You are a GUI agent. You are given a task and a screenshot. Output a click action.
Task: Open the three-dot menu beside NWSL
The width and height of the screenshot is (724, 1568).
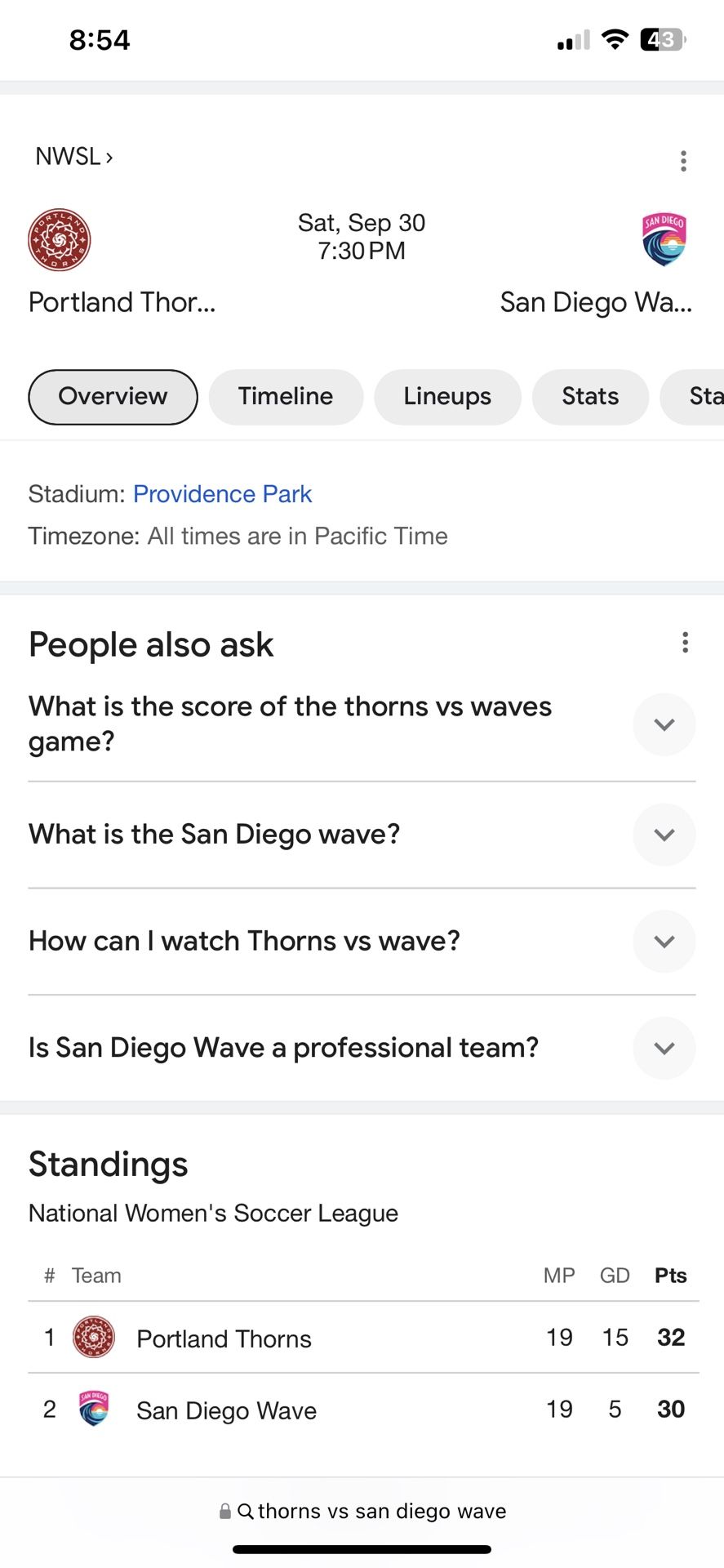click(683, 161)
